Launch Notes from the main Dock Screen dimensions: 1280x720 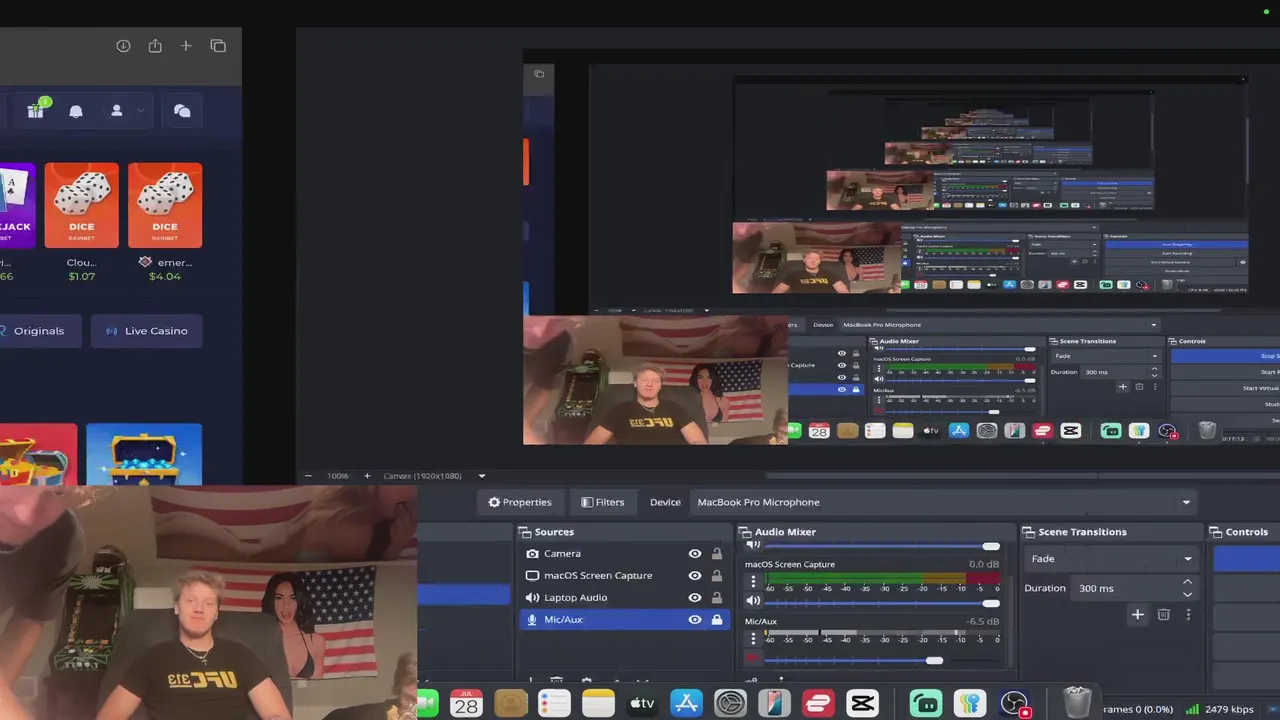[598, 704]
